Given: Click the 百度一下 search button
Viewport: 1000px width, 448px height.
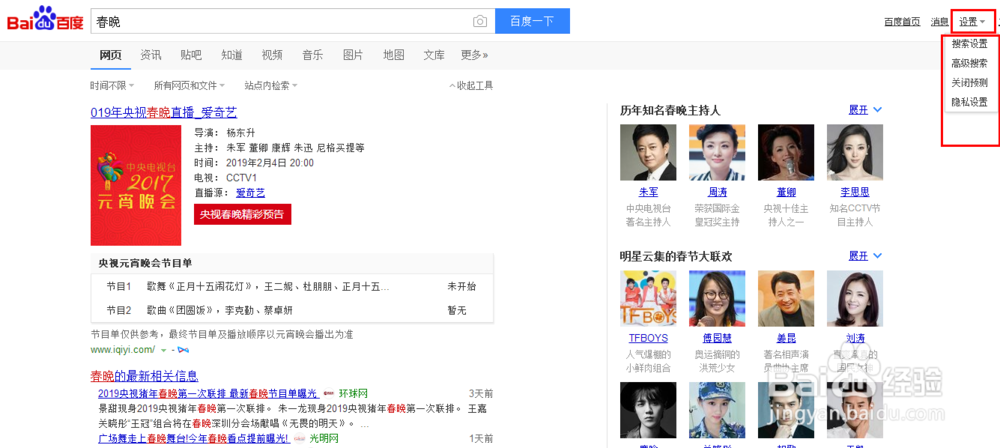Looking at the screenshot, I should (x=533, y=21).
